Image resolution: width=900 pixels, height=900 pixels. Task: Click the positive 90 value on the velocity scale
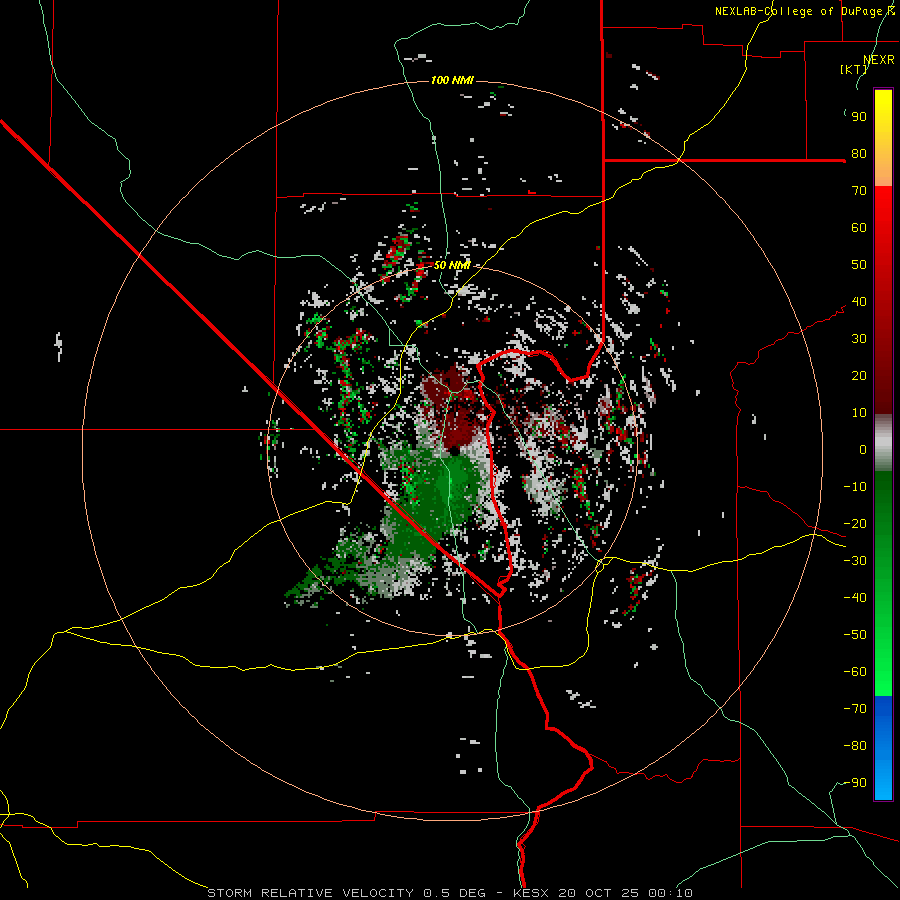click(859, 117)
